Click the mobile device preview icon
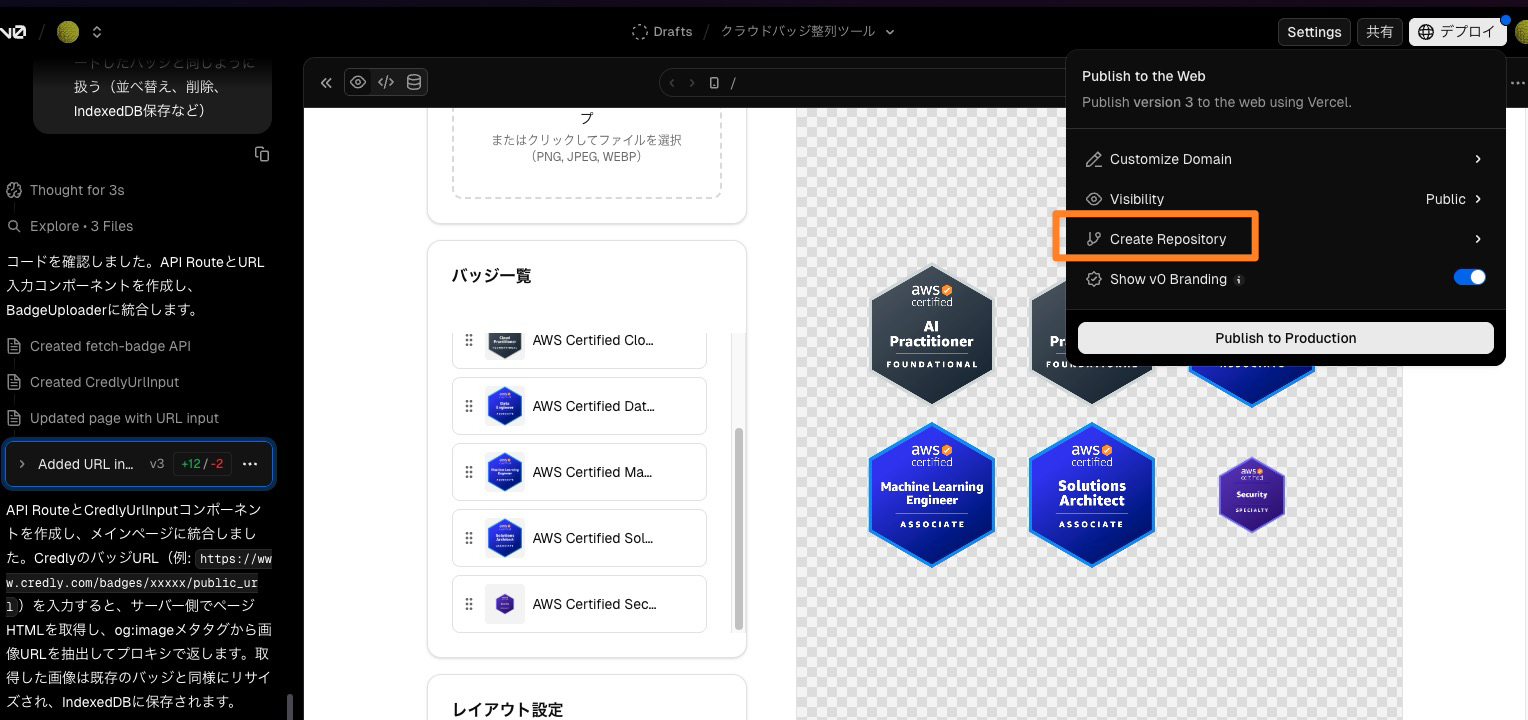The height and width of the screenshot is (720, 1528). coord(714,83)
